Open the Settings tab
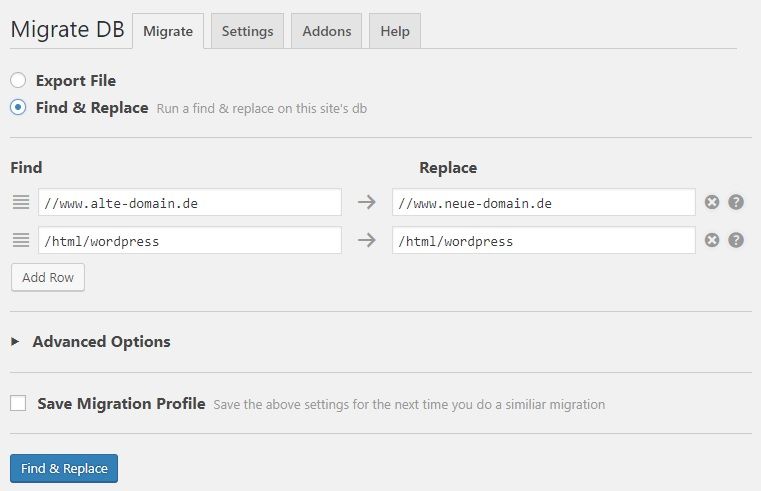Image resolution: width=761 pixels, height=491 pixels. [x=248, y=31]
